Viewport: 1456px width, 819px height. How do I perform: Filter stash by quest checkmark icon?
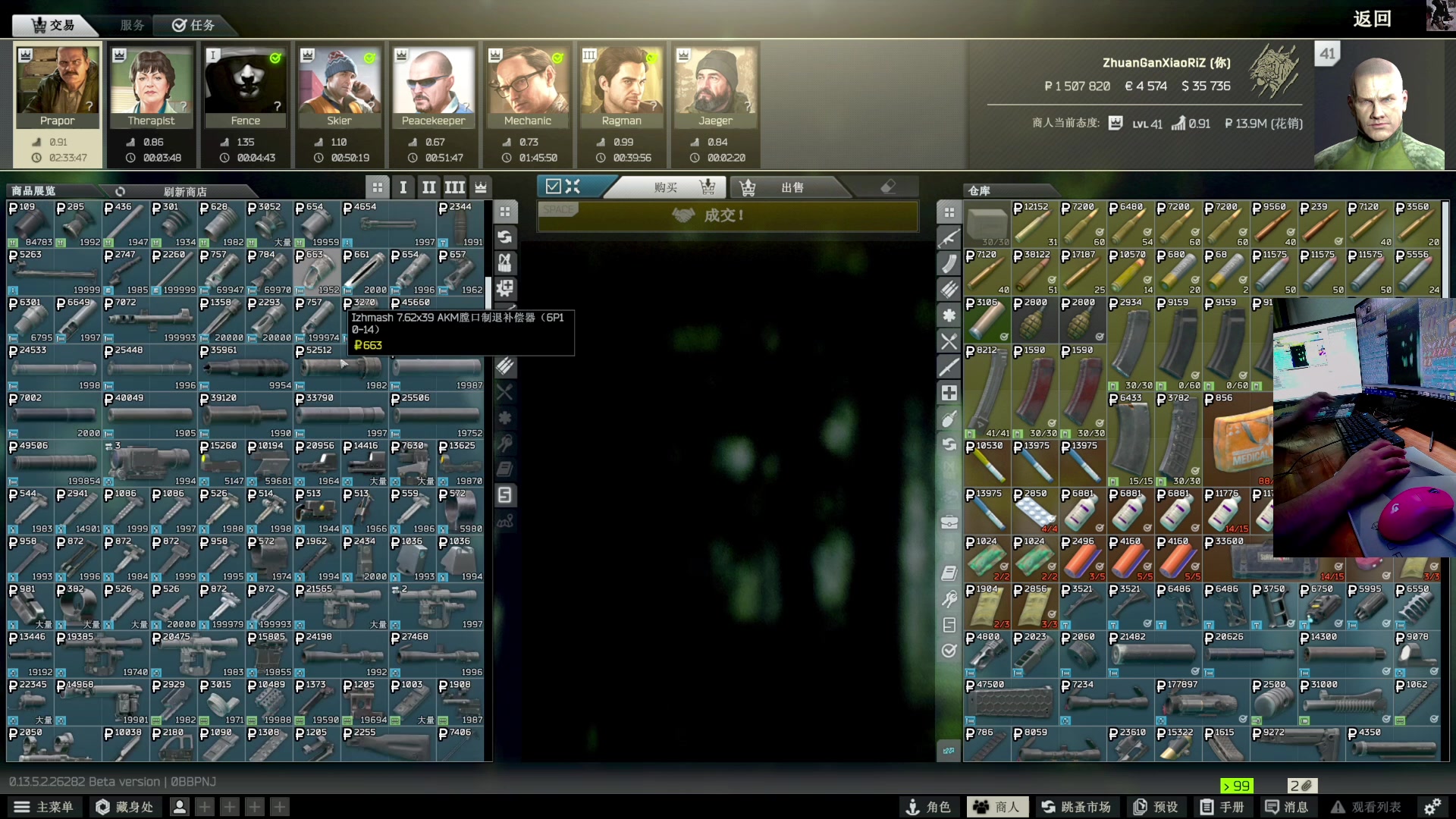coord(949,651)
